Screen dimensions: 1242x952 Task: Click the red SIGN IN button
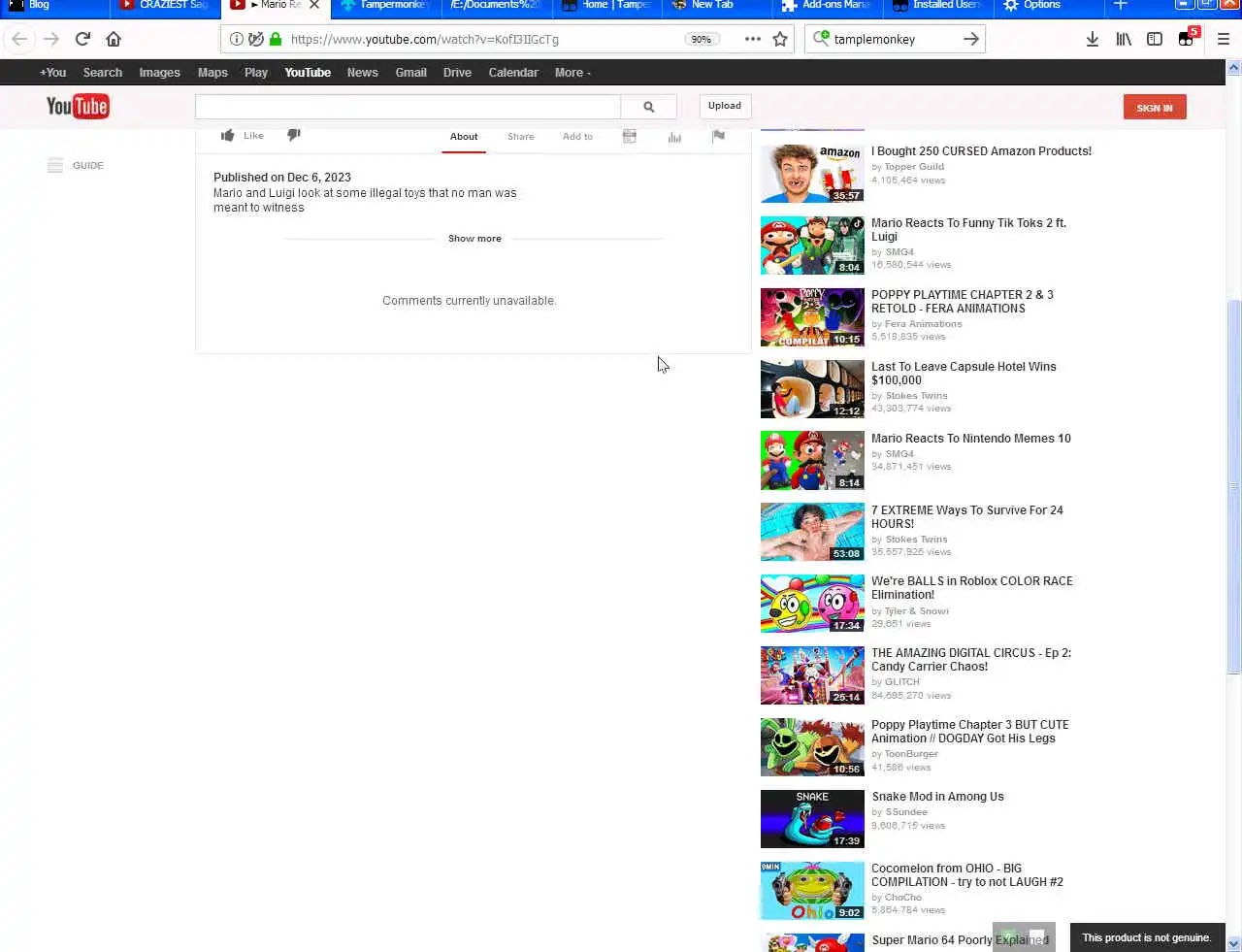1155,108
